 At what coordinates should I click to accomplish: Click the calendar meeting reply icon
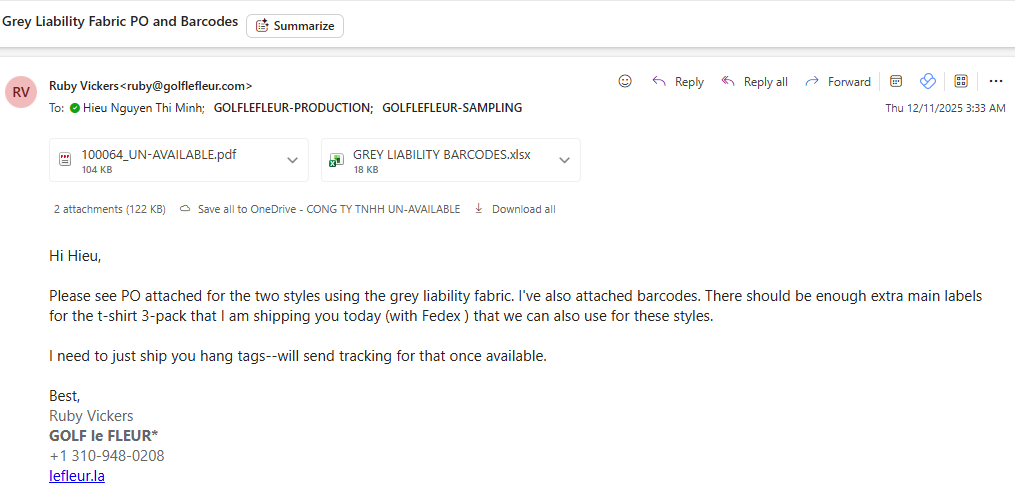(897, 81)
